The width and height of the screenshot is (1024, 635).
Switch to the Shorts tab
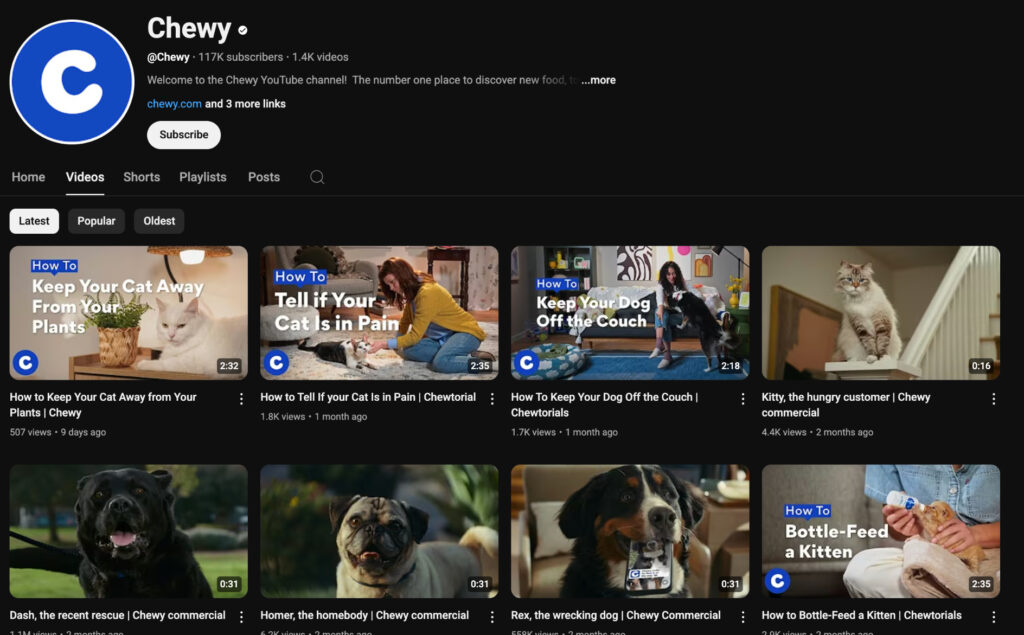tap(142, 177)
